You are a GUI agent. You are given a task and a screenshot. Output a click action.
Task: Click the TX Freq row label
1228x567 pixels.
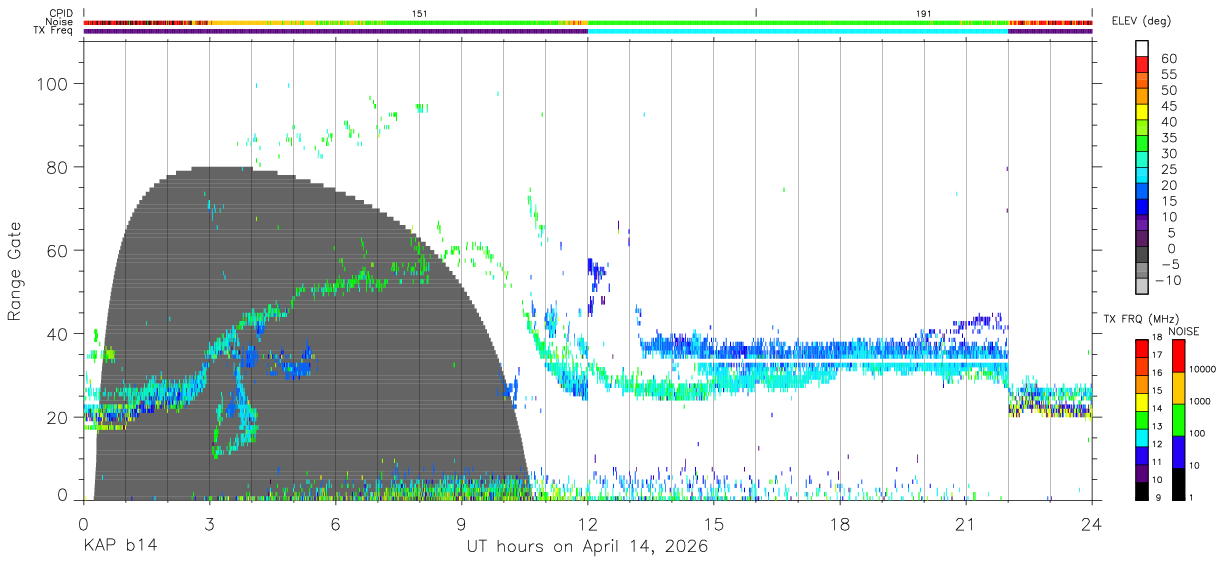pos(53,31)
